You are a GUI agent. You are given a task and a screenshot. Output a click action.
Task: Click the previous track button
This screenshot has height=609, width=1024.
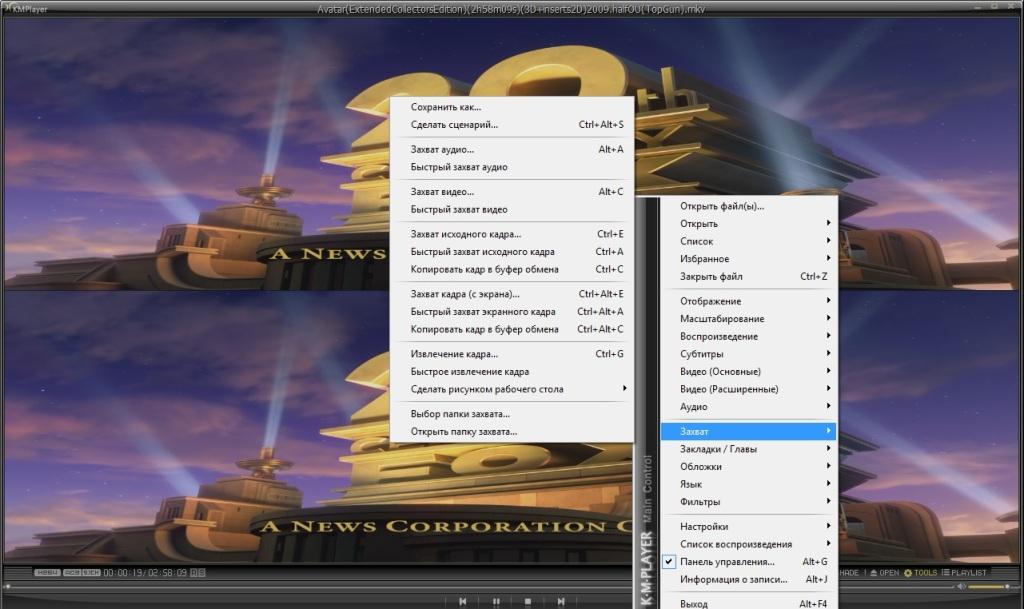[462, 601]
